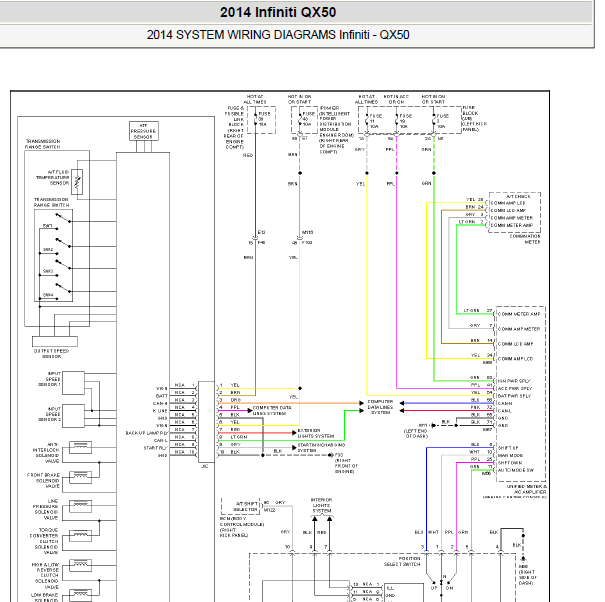This screenshot has width=605, height=602.
Task: Select the INPUT SPEED SENSOR 2 label
Action: tap(49, 414)
